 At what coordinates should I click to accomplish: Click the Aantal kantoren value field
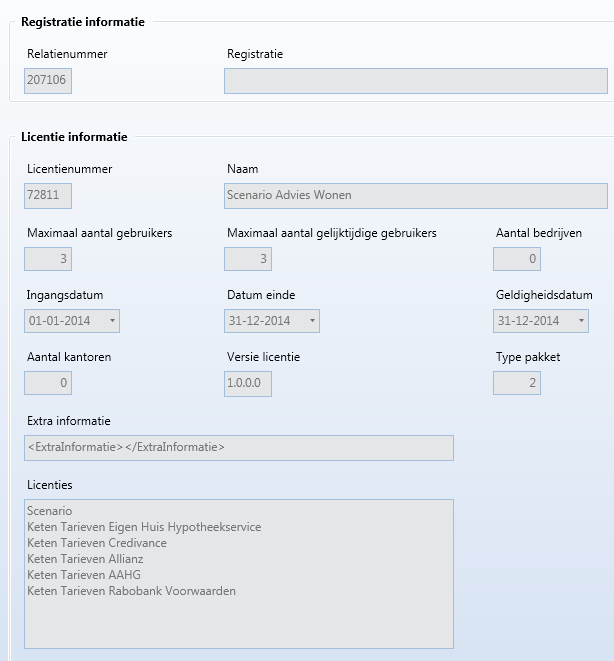[48, 383]
